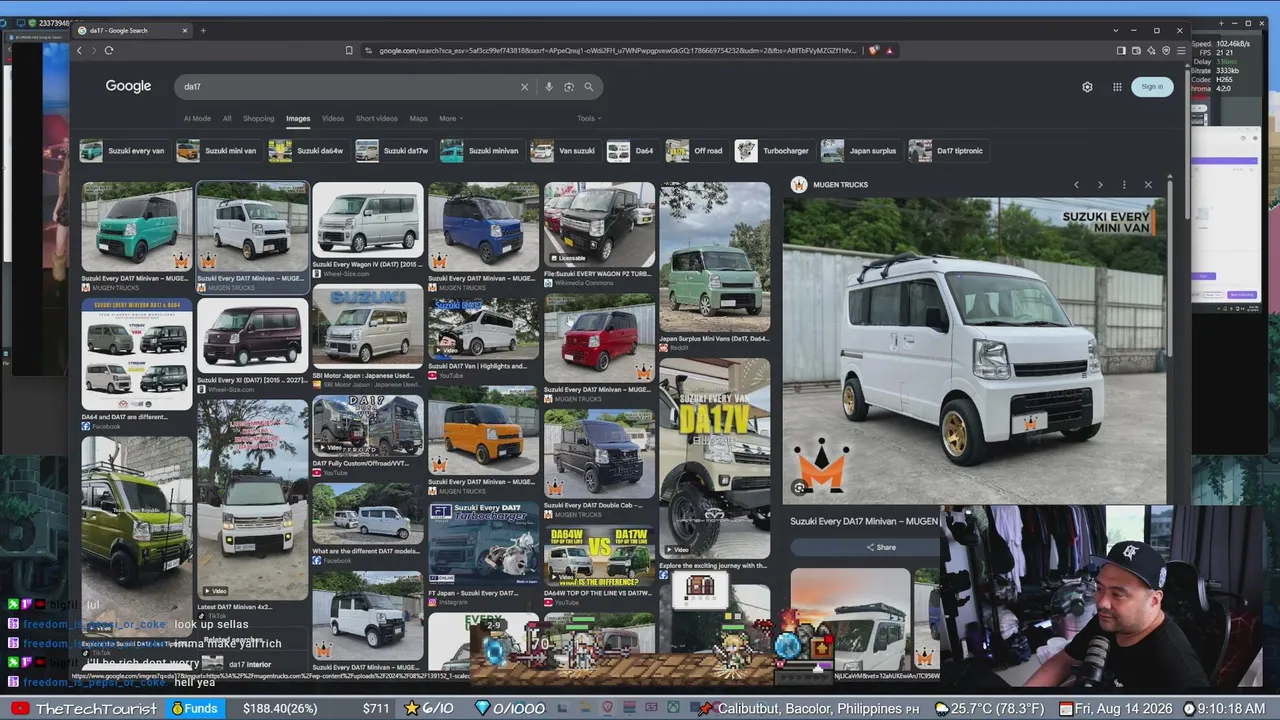The height and width of the screenshot is (720, 1280).
Task: Expand the More search categories dropdown
Action: coord(450,118)
